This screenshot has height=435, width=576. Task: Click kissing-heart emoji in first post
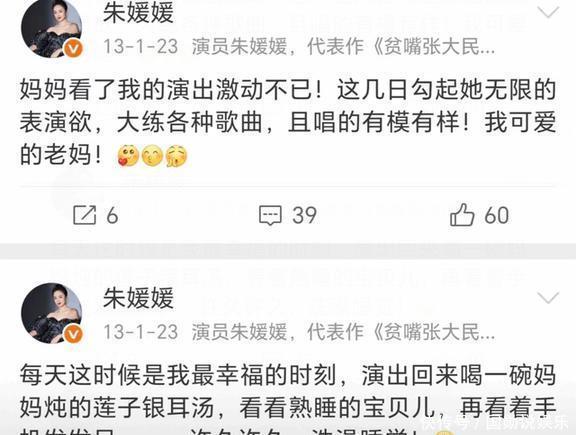(127, 156)
